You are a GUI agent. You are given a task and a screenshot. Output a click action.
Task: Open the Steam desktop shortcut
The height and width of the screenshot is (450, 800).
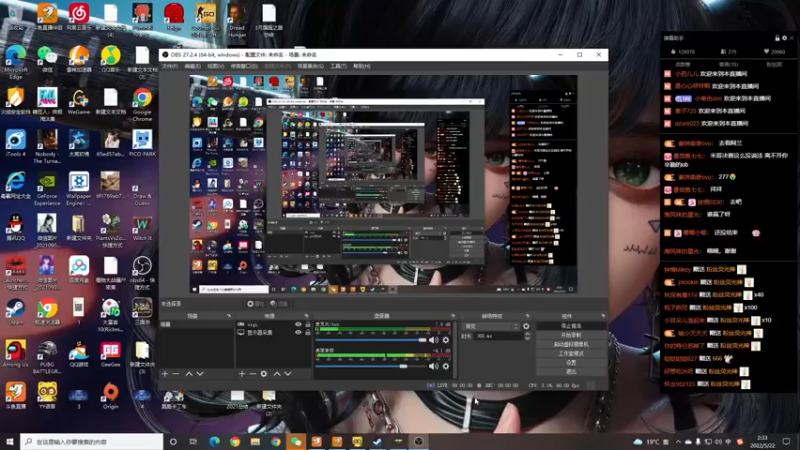click(15, 312)
